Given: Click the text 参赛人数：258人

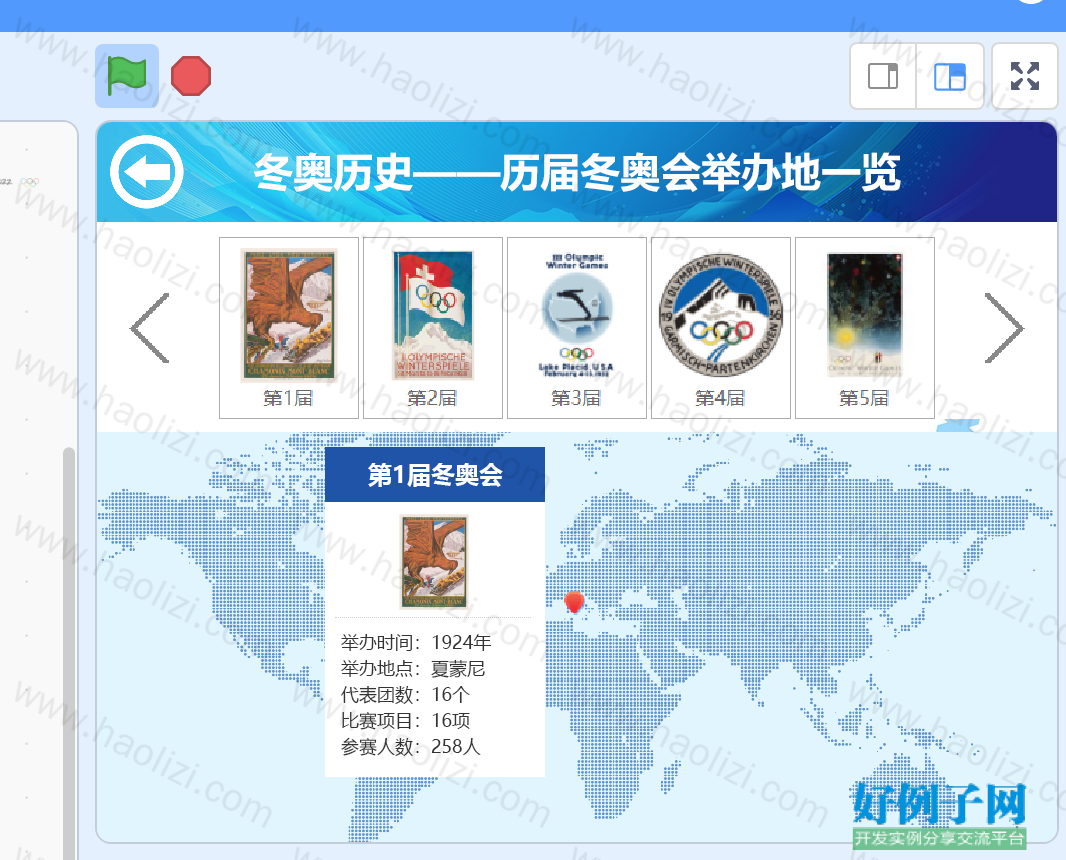Looking at the screenshot, I should [x=410, y=746].
